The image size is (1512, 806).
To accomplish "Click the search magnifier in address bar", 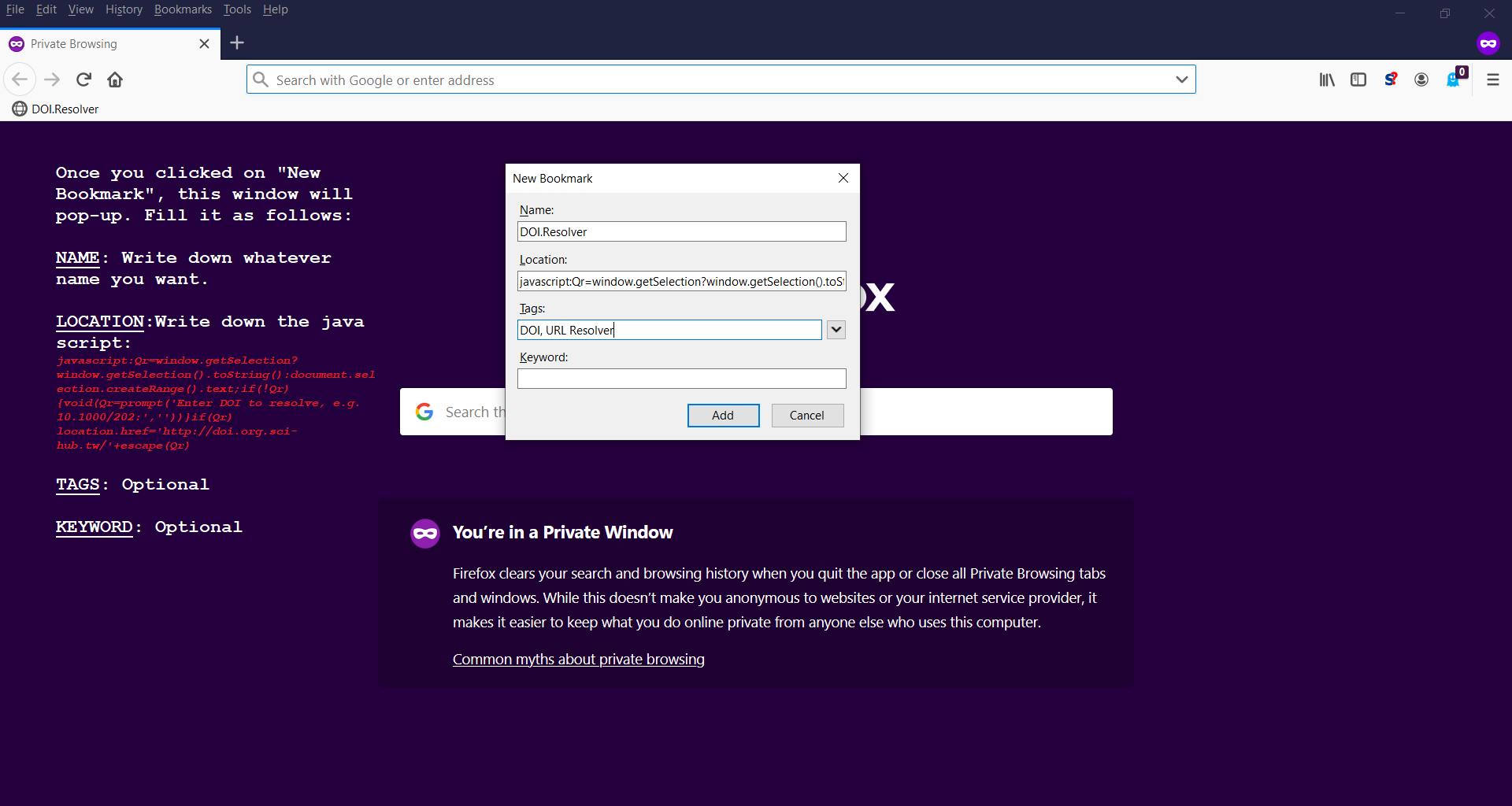I will (x=261, y=79).
